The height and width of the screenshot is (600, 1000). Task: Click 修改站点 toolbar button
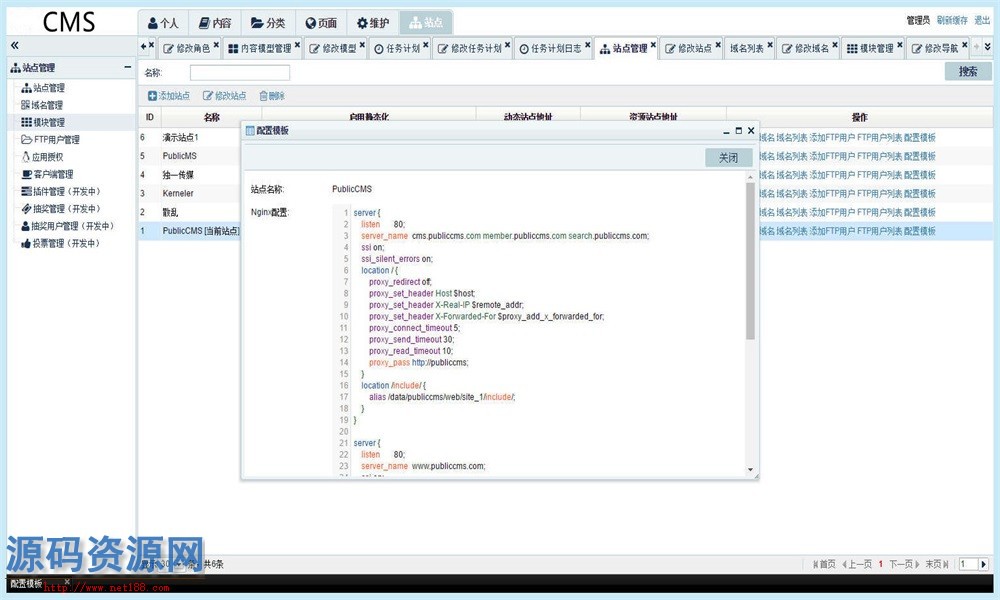pos(224,96)
